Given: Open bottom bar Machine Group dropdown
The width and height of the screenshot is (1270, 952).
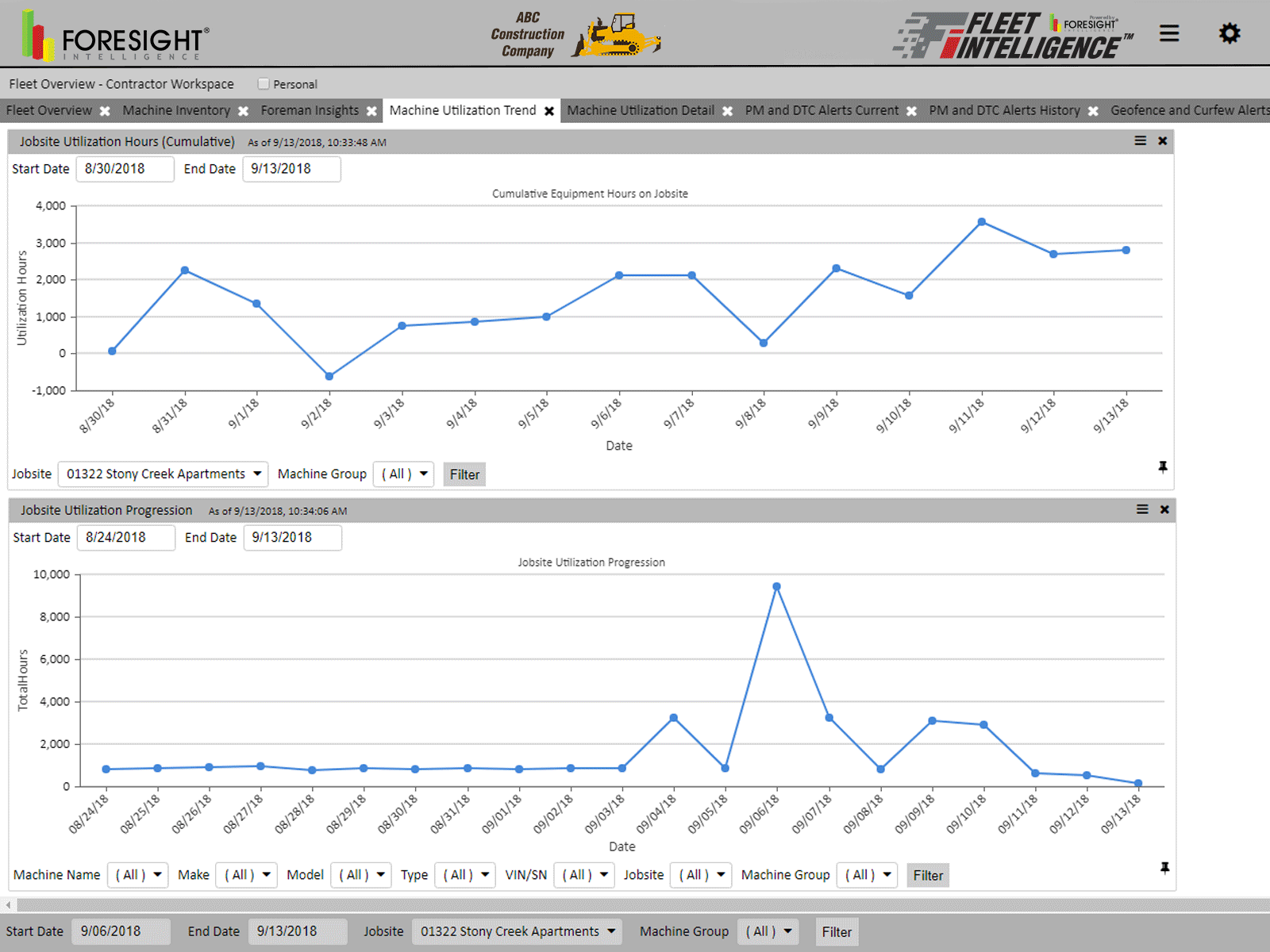Looking at the screenshot, I should [x=768, y=931].
